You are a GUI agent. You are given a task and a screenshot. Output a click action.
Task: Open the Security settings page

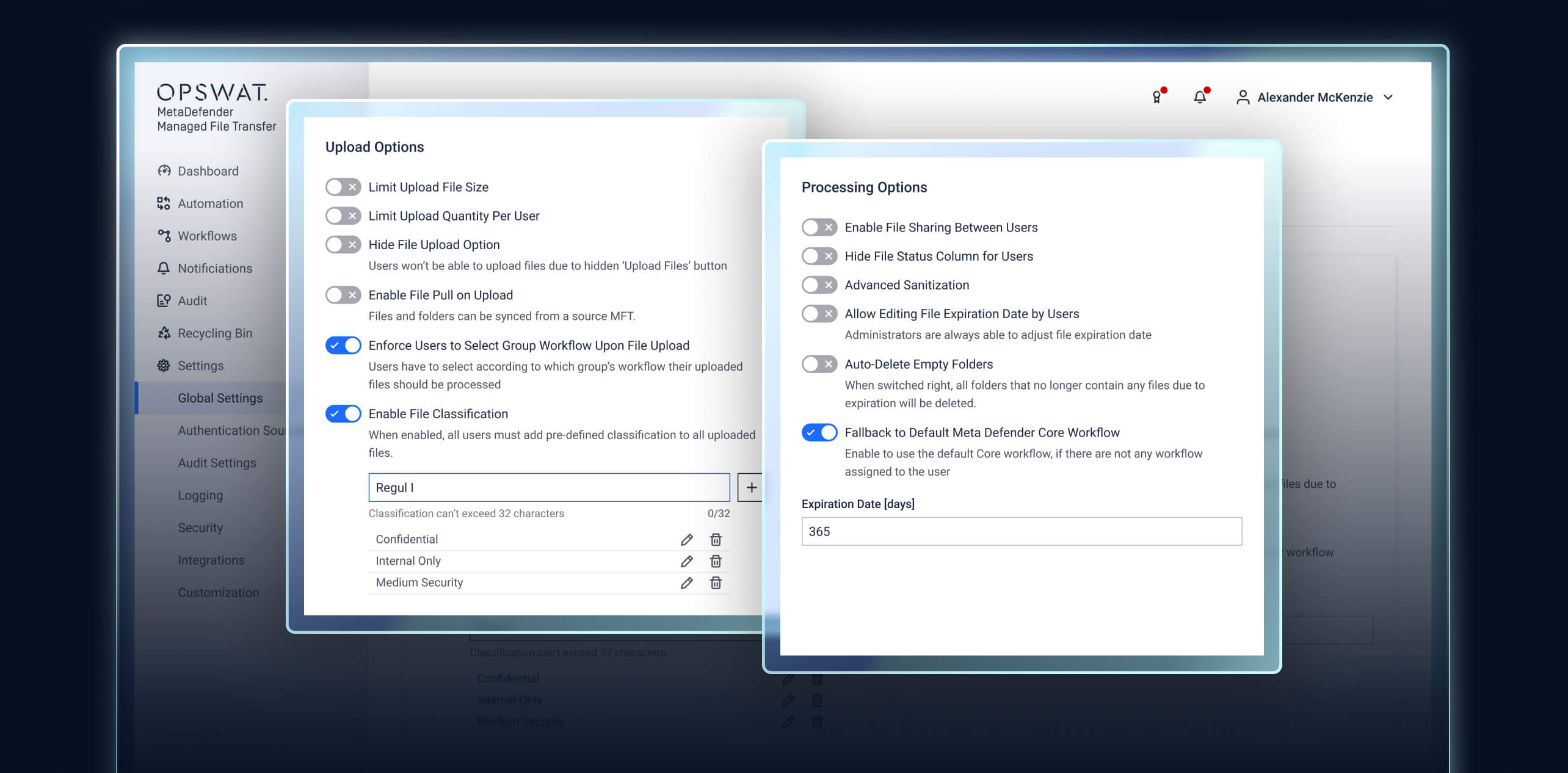(200, 527)
